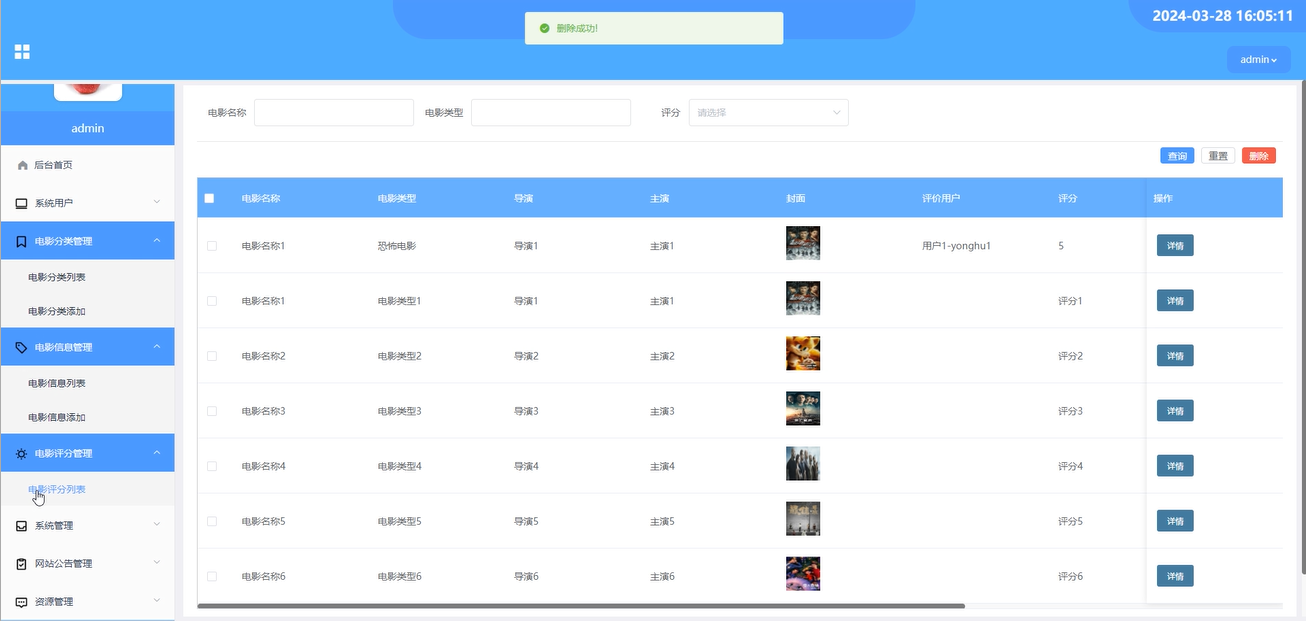Click the chat icon beside 资源管理
1306x621 pixels.
pos(22,602)
